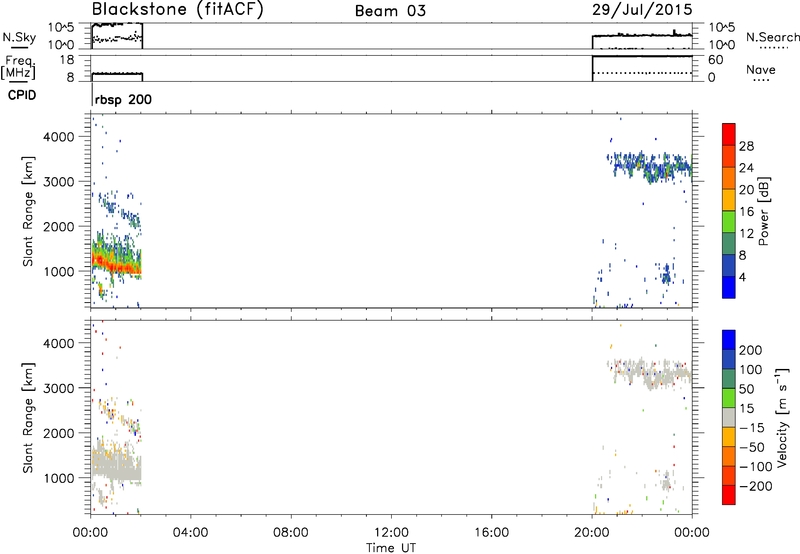Click the 'Power [dB]' colorbar title
This screenshot has width=800, height=554.
click(x=764, y=211)
